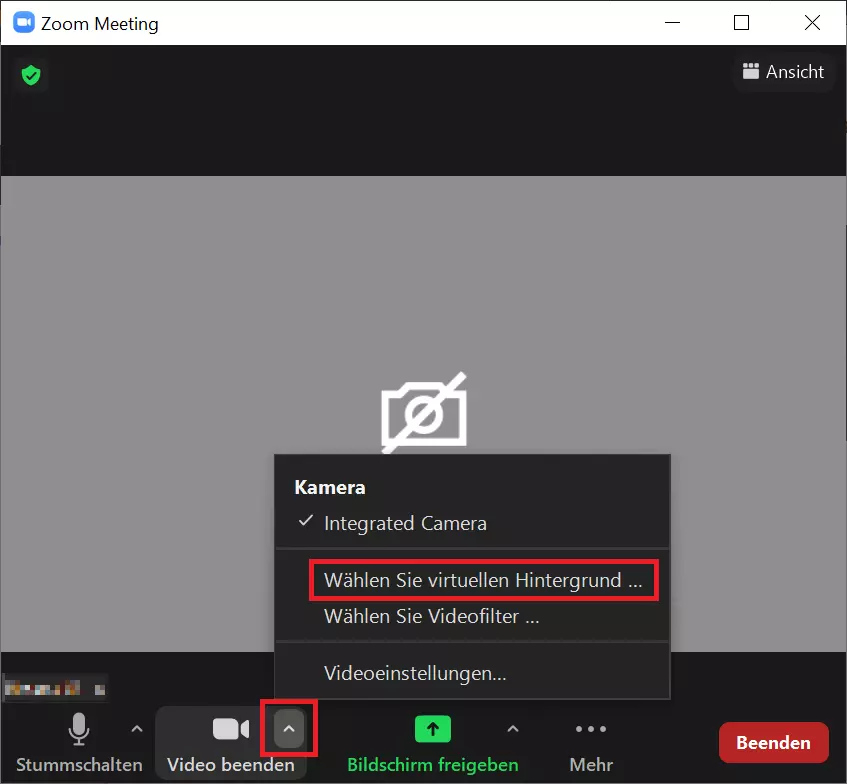The height and width of the screenshot is (784, 847).
Task: Open the Ansicht view switcher
Action: click(784, 71)
